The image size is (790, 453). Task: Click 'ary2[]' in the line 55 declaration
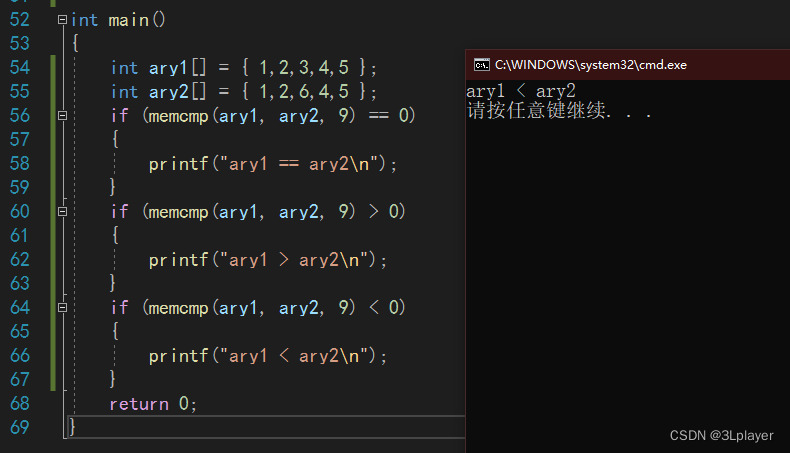[177, 92]
